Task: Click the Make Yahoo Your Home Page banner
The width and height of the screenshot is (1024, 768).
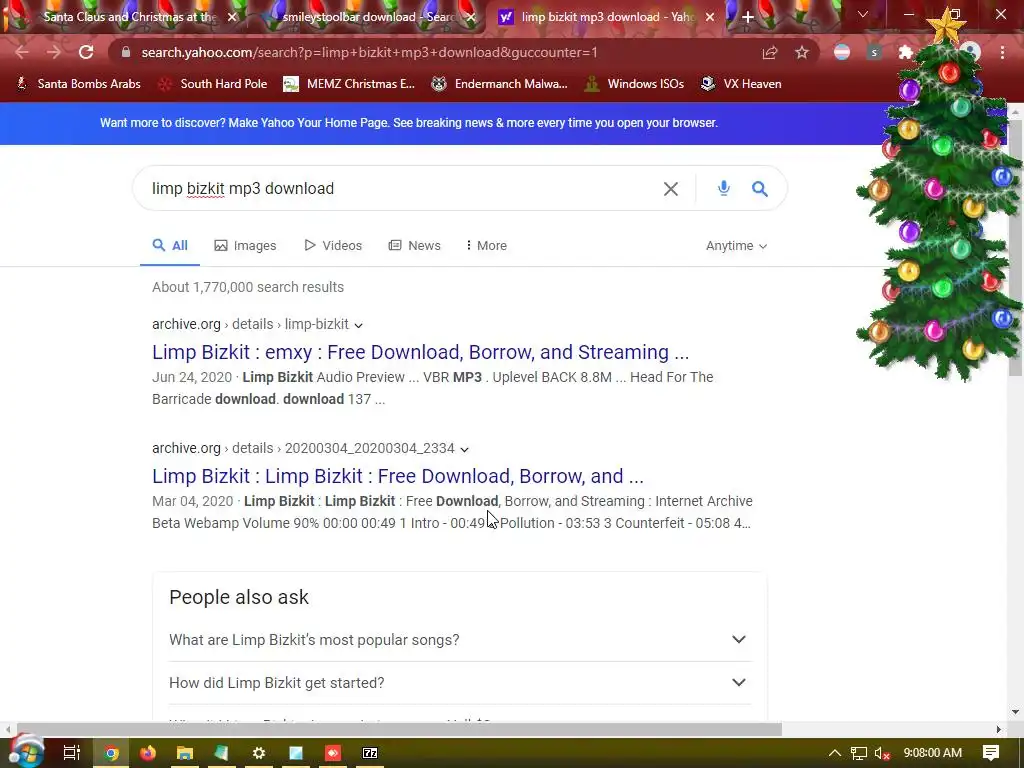Action: (409, 123)
